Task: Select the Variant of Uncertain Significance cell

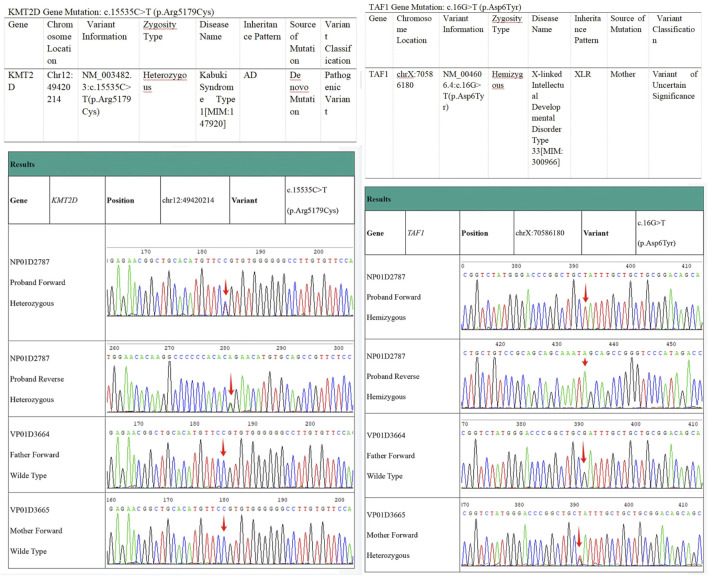Action: 675,122
